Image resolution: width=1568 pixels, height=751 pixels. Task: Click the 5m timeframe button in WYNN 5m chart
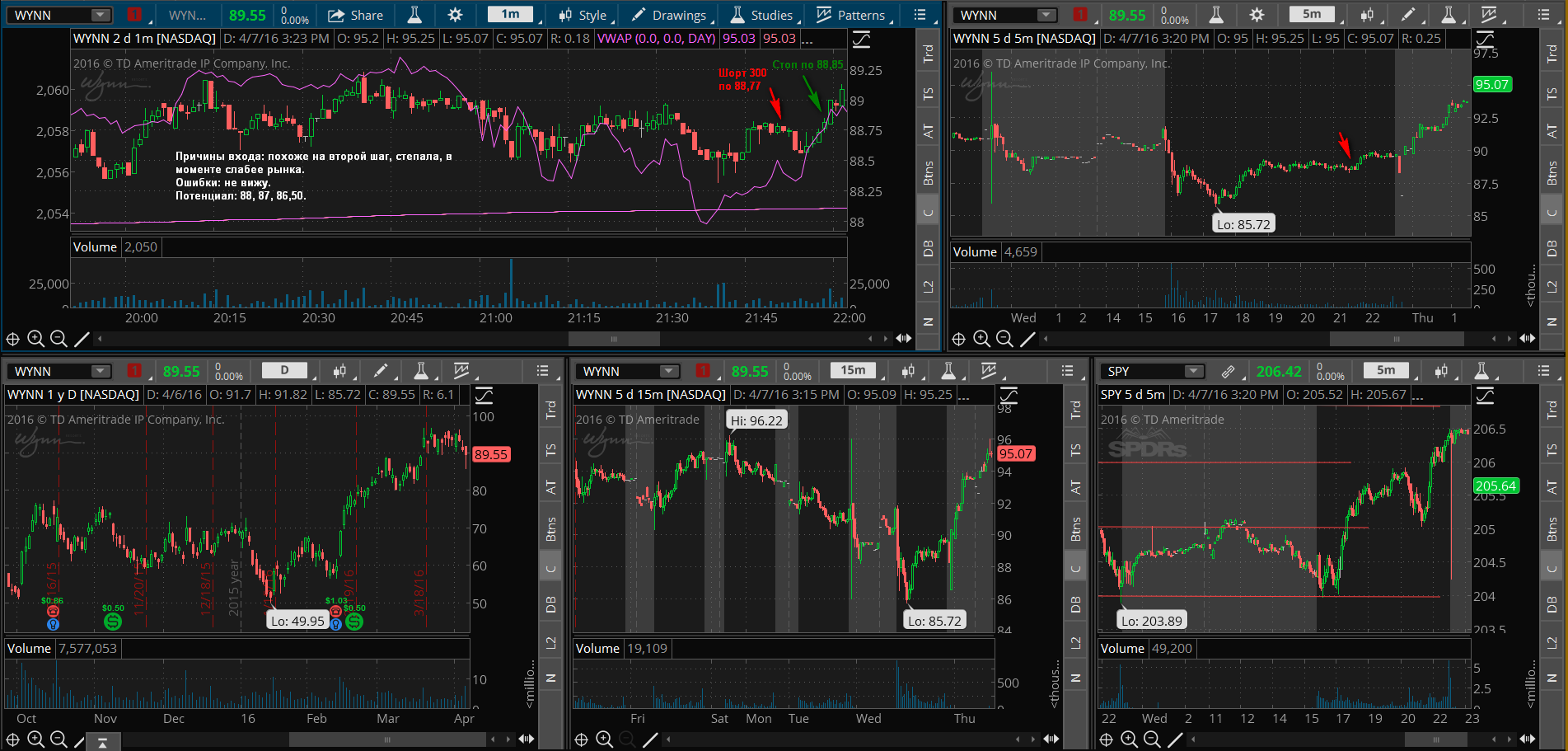1313,14
